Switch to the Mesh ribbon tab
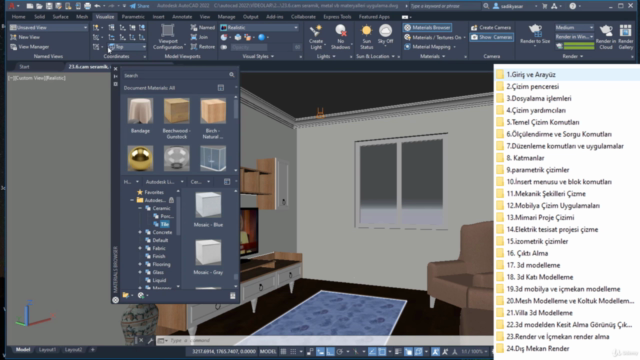Image resolution: width=640 pixels, height=360 pixels. (82, 17)
